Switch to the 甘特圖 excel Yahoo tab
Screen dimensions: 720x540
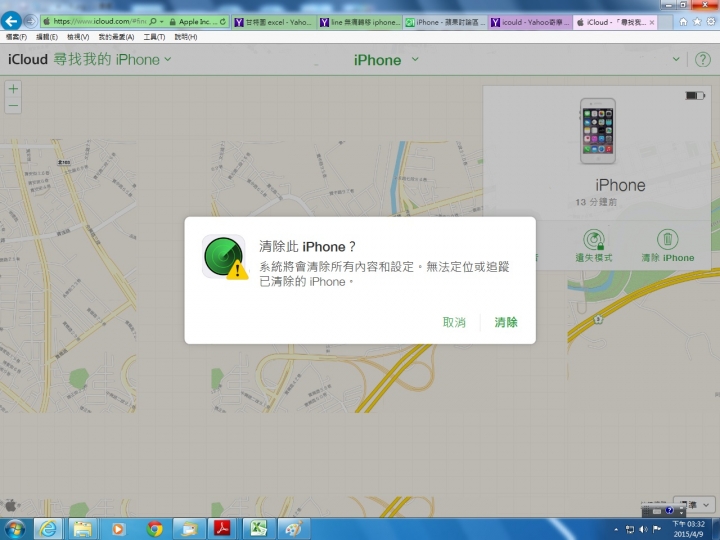[x=273, y=22]
